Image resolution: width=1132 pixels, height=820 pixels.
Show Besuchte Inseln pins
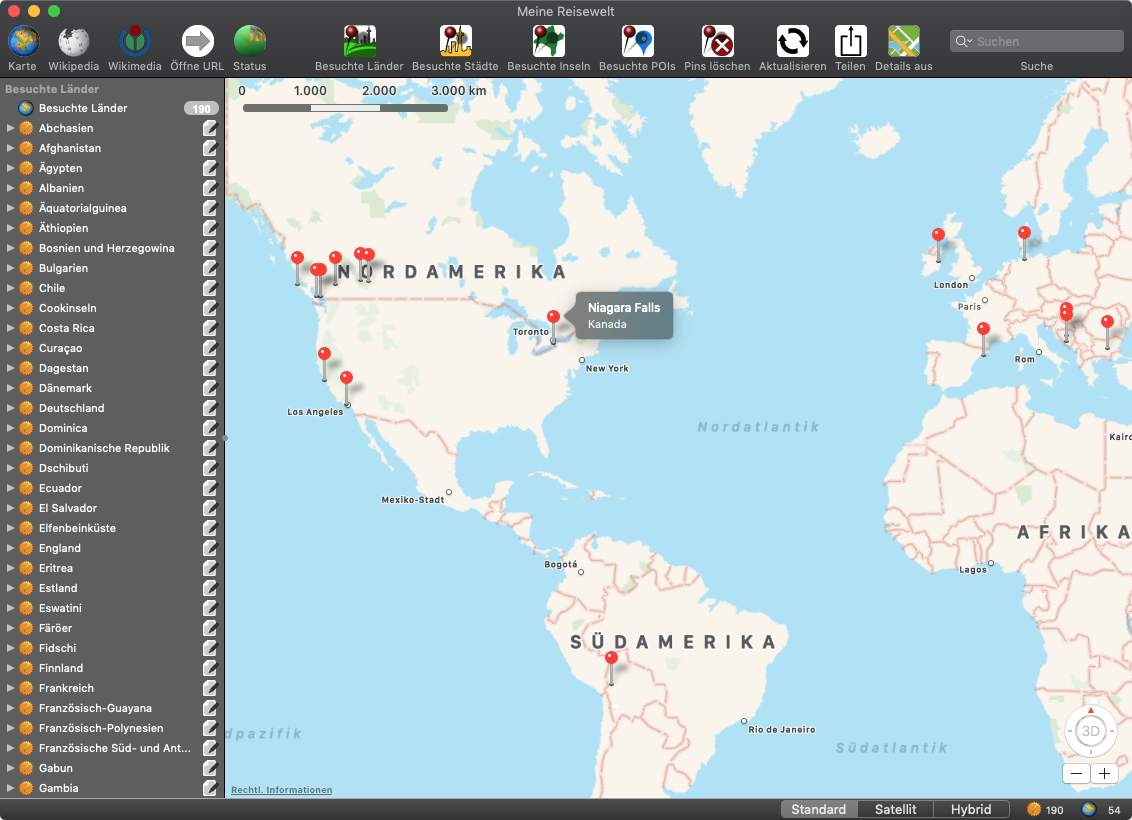(549, 42)
